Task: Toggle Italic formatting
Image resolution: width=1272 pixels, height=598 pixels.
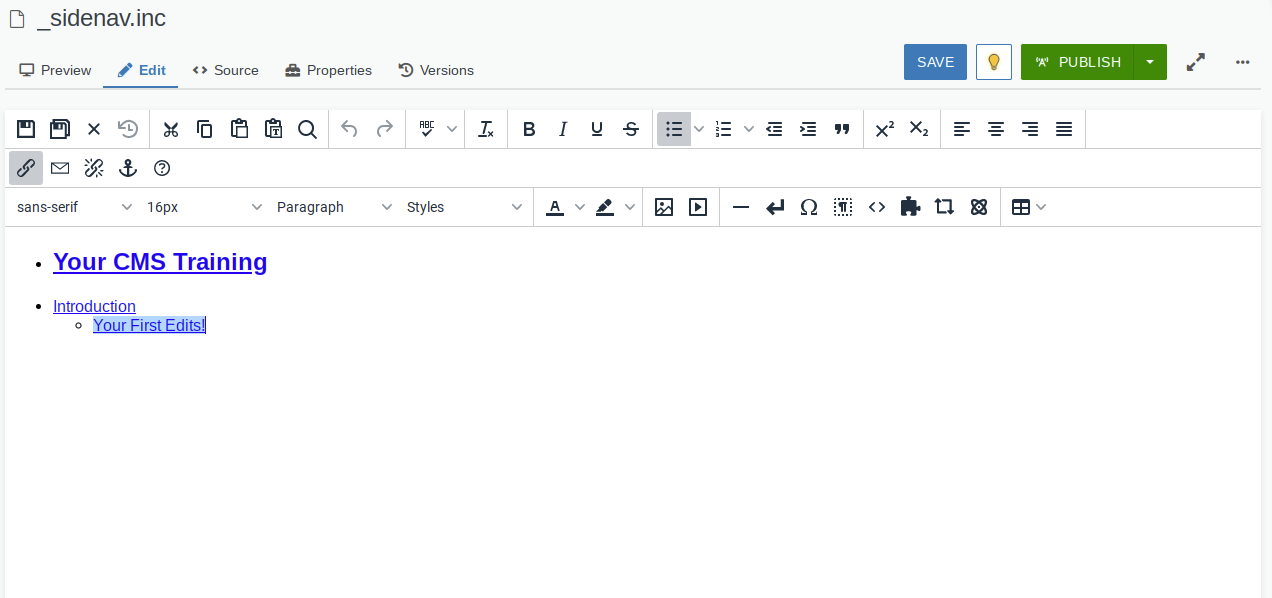Action: 563,129
